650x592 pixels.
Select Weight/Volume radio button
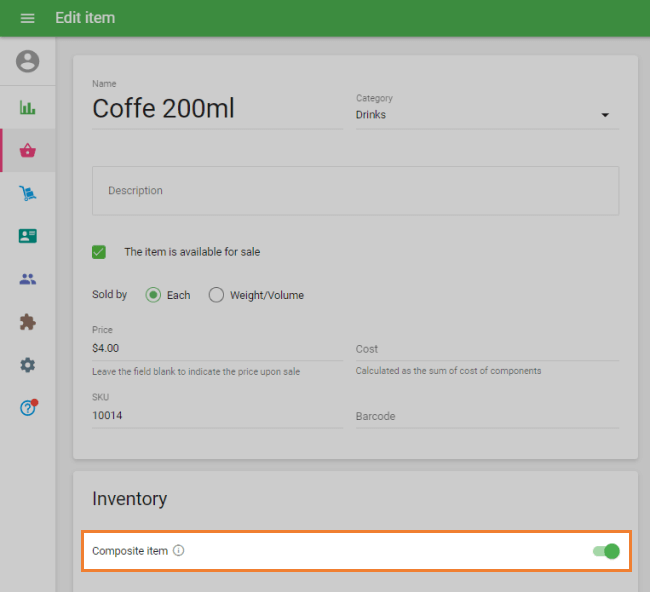pyautogui.click(x=216, y=295)
